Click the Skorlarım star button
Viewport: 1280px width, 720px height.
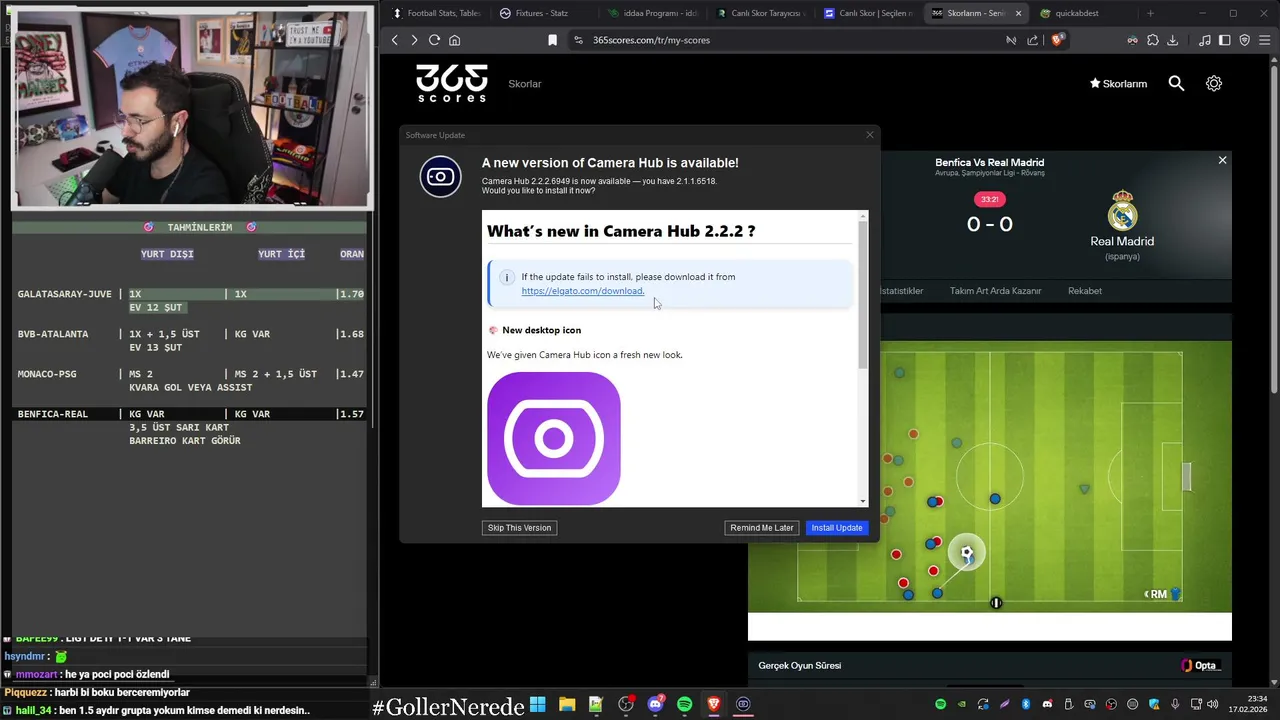pos(1118,84)
